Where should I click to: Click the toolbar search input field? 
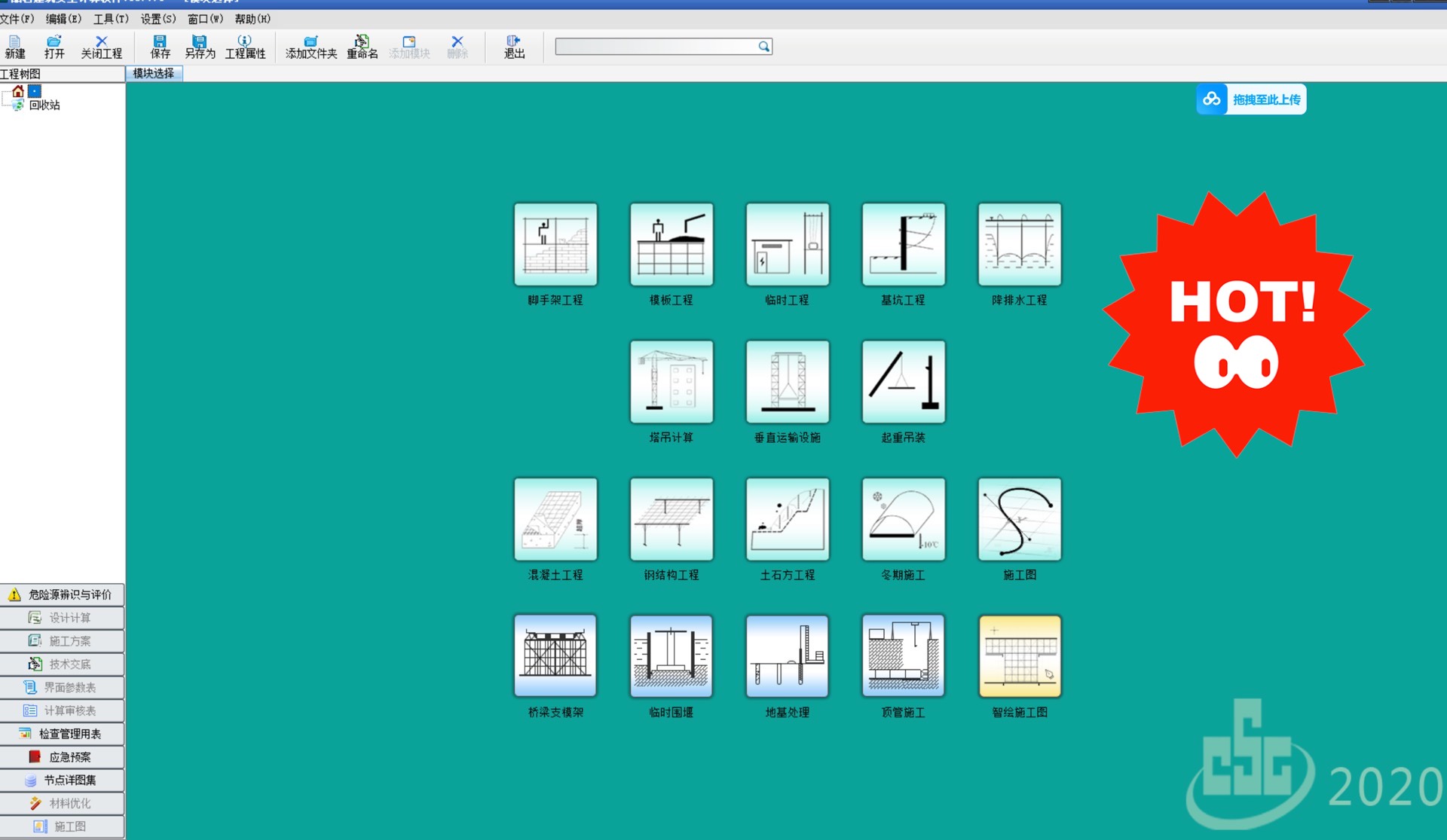[656, 47]
